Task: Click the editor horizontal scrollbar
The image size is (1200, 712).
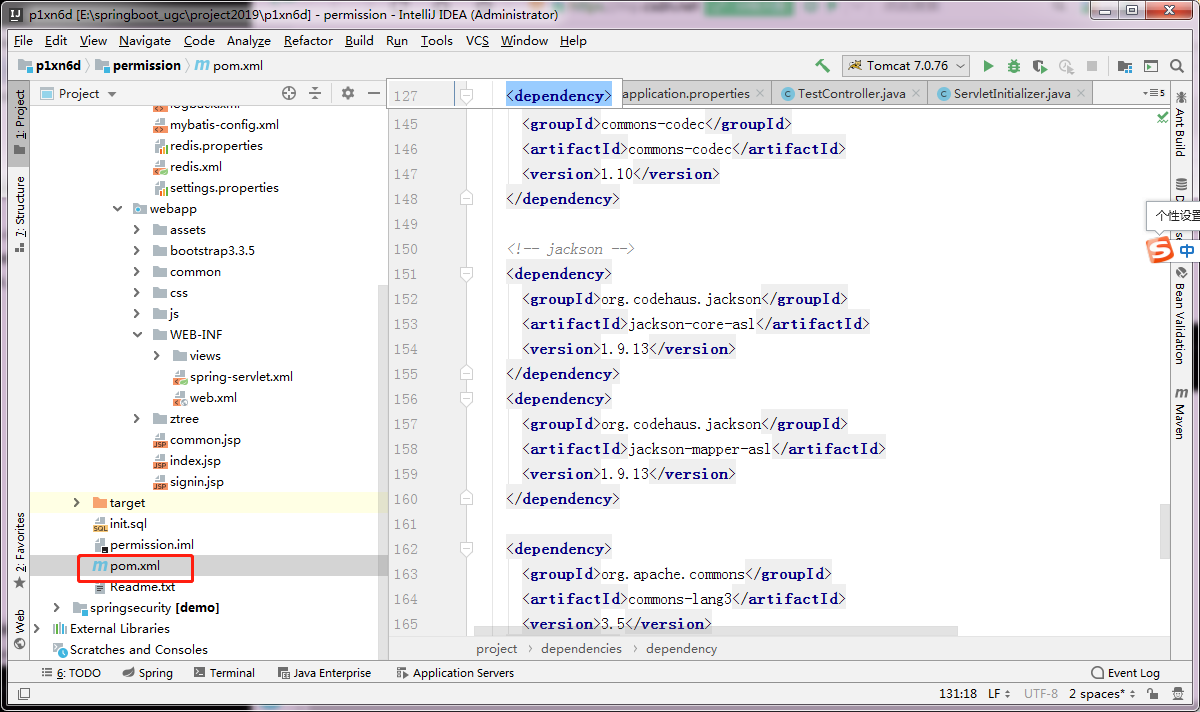Action: [716, 632]
